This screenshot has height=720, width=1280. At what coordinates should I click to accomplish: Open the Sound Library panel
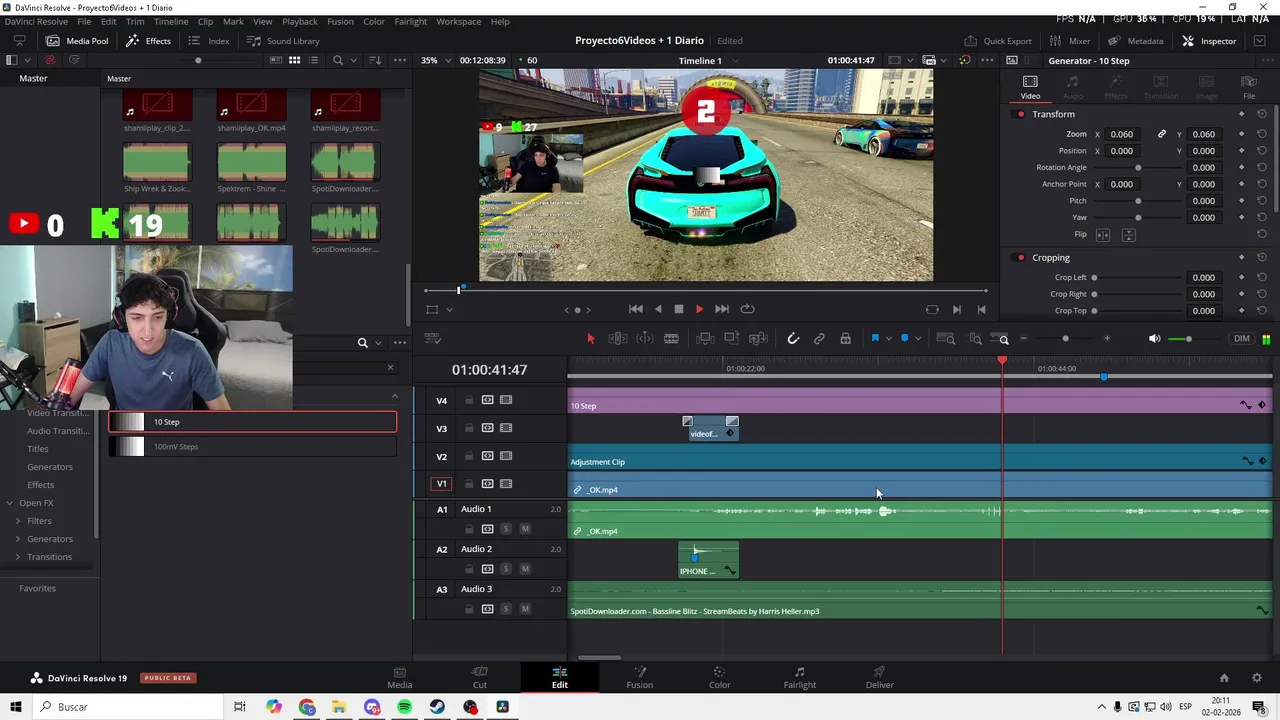tap(283, 41)
